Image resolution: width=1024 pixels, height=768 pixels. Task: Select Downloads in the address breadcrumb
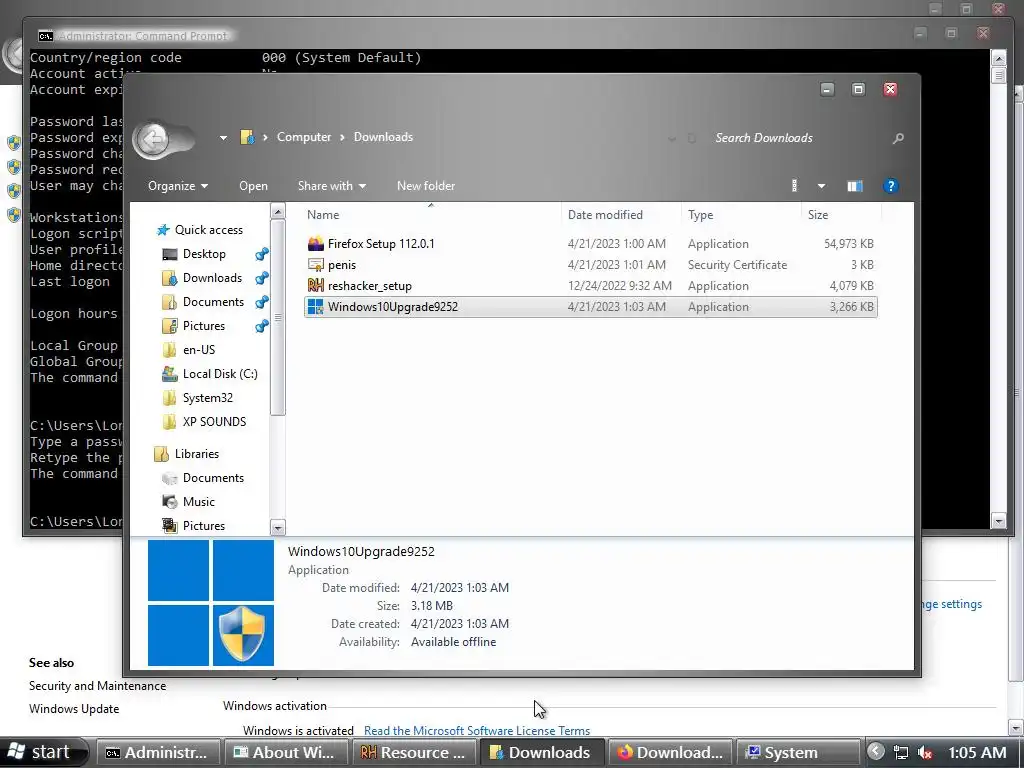pyautogui.click(x=383, y=137)
